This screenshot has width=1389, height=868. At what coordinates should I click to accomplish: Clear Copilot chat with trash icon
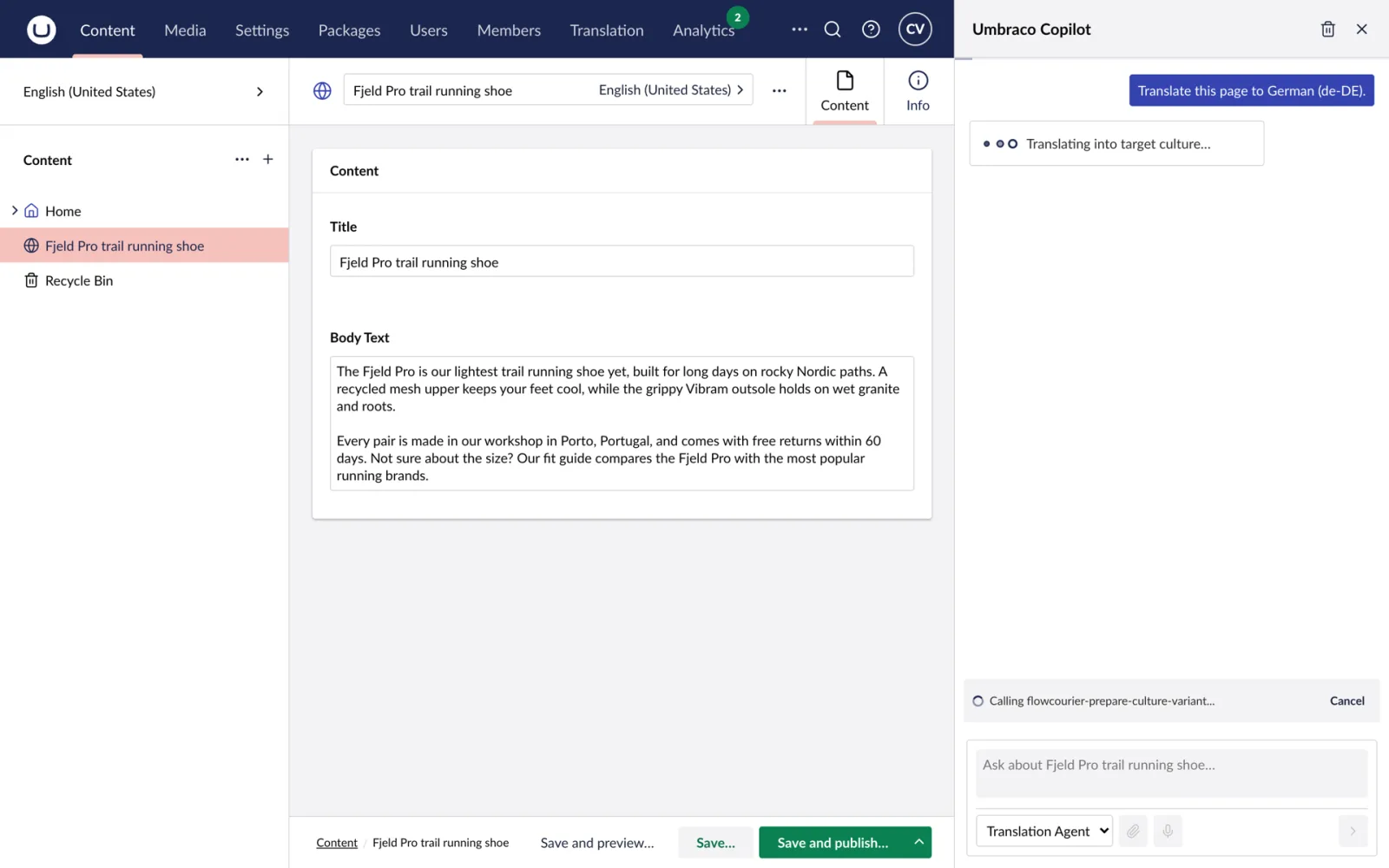pyautogui.click(x=1327, y=30)
